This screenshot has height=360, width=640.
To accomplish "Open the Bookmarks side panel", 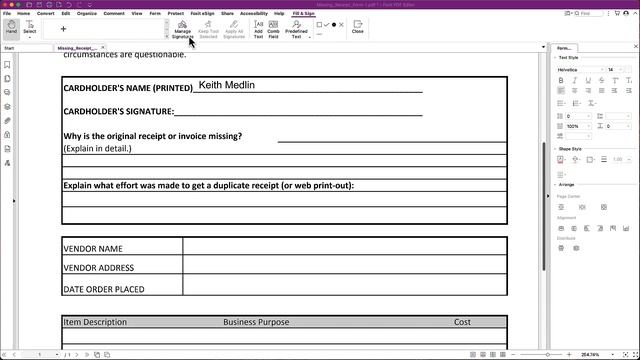I will coord(7,65).
